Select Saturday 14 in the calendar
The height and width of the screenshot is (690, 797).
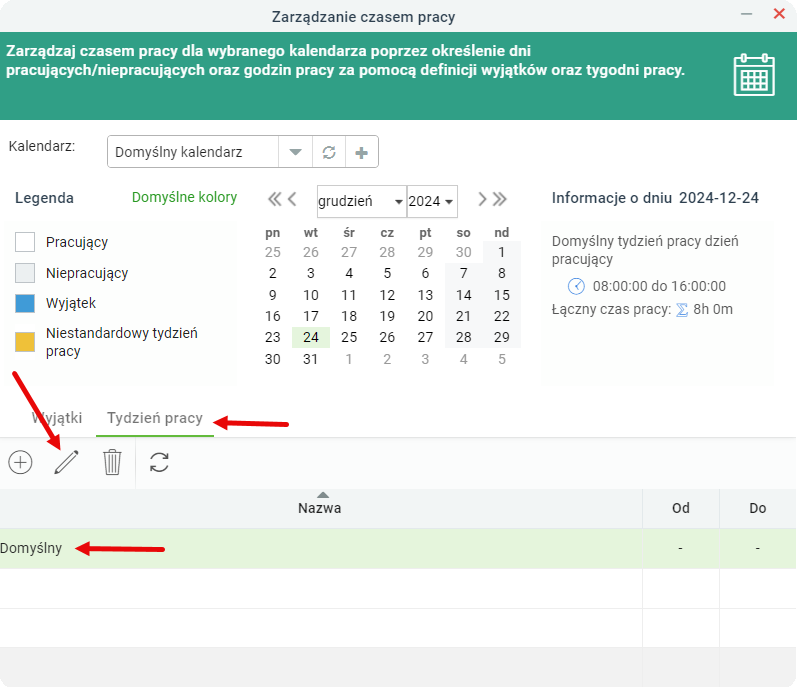click(x=464, y=295)
